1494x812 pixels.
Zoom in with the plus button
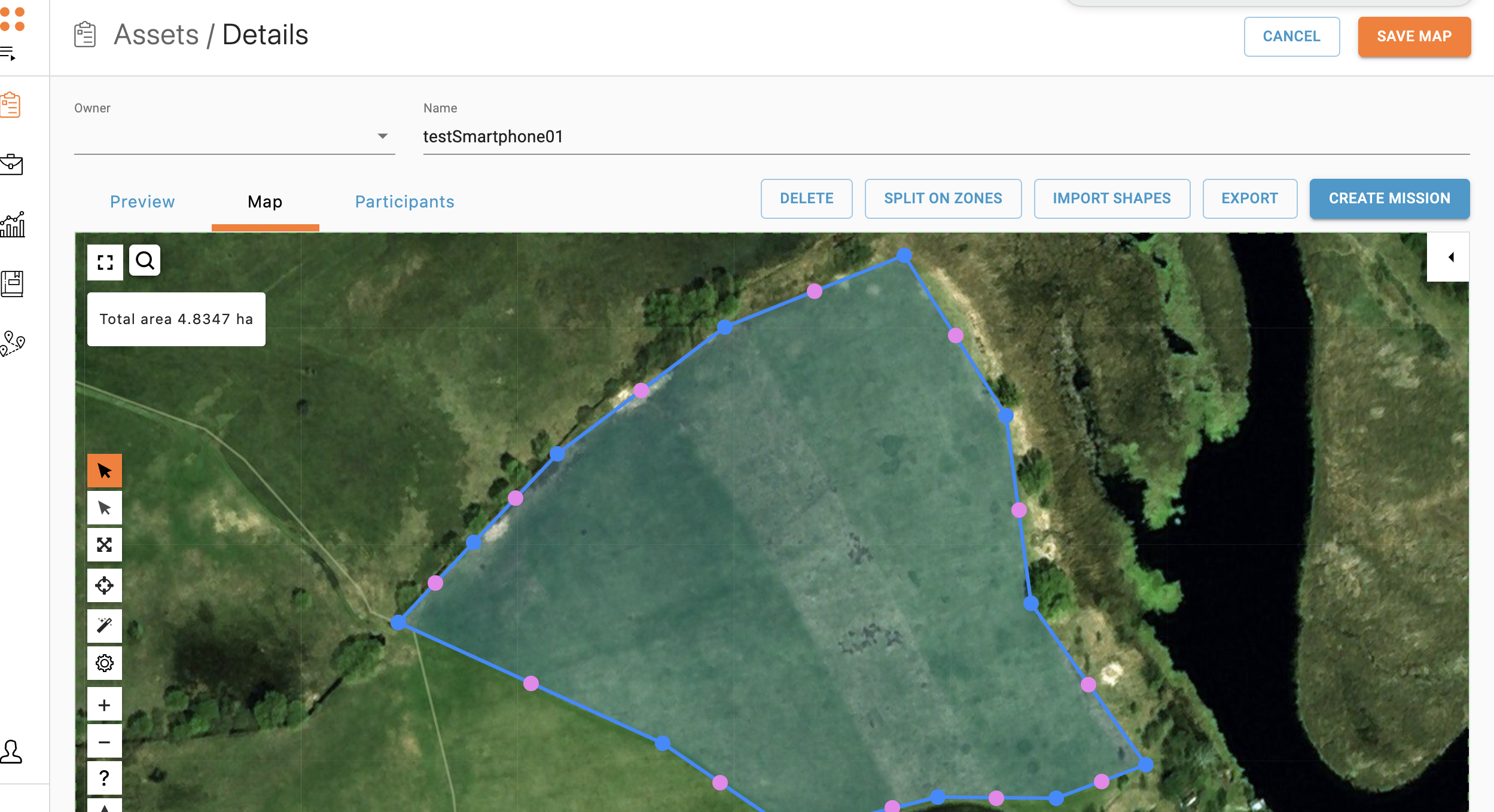point(105,705)
